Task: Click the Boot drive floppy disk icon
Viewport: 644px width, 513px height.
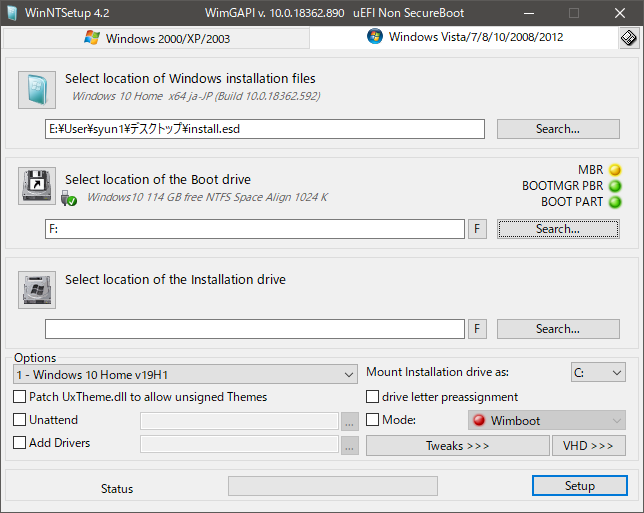Action: pyautogui.click(x=37, y=186)
